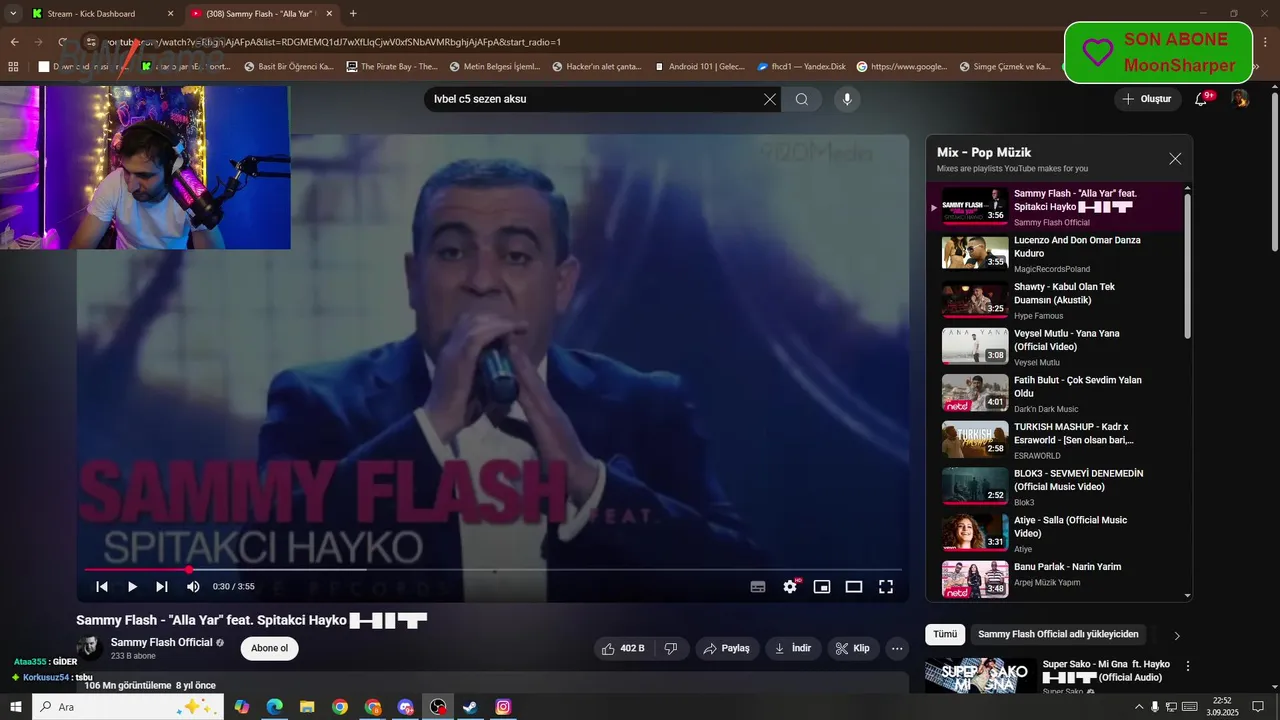
Task: Subscribe with the Abone ol button
Action: click(269, 648)
